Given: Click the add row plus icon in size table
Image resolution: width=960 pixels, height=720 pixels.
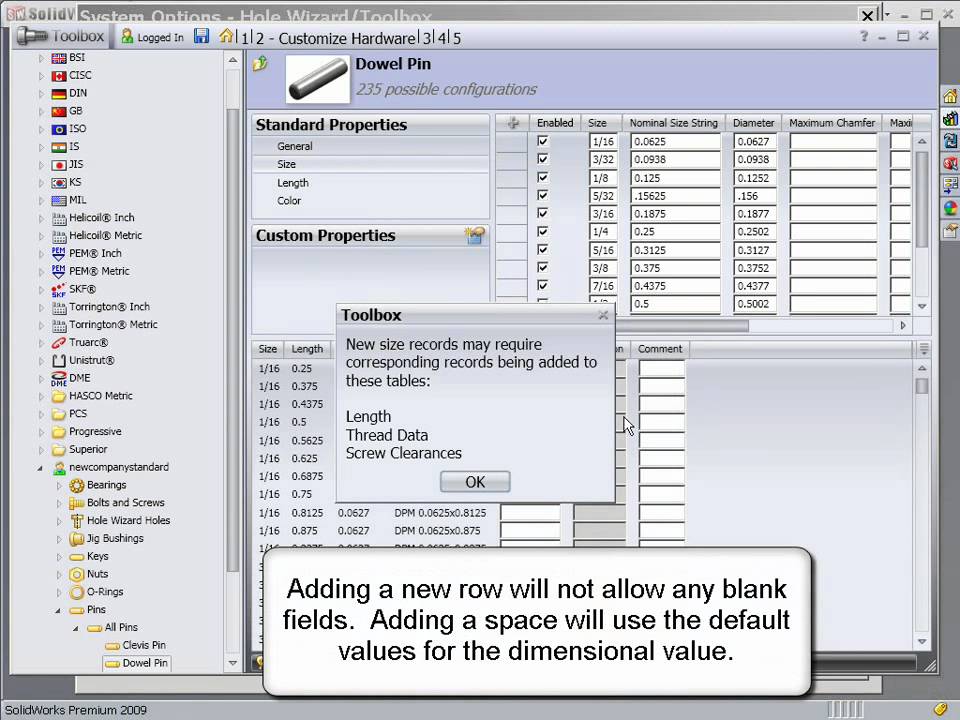Looking at the screenshot, I should tap(512, 123).
